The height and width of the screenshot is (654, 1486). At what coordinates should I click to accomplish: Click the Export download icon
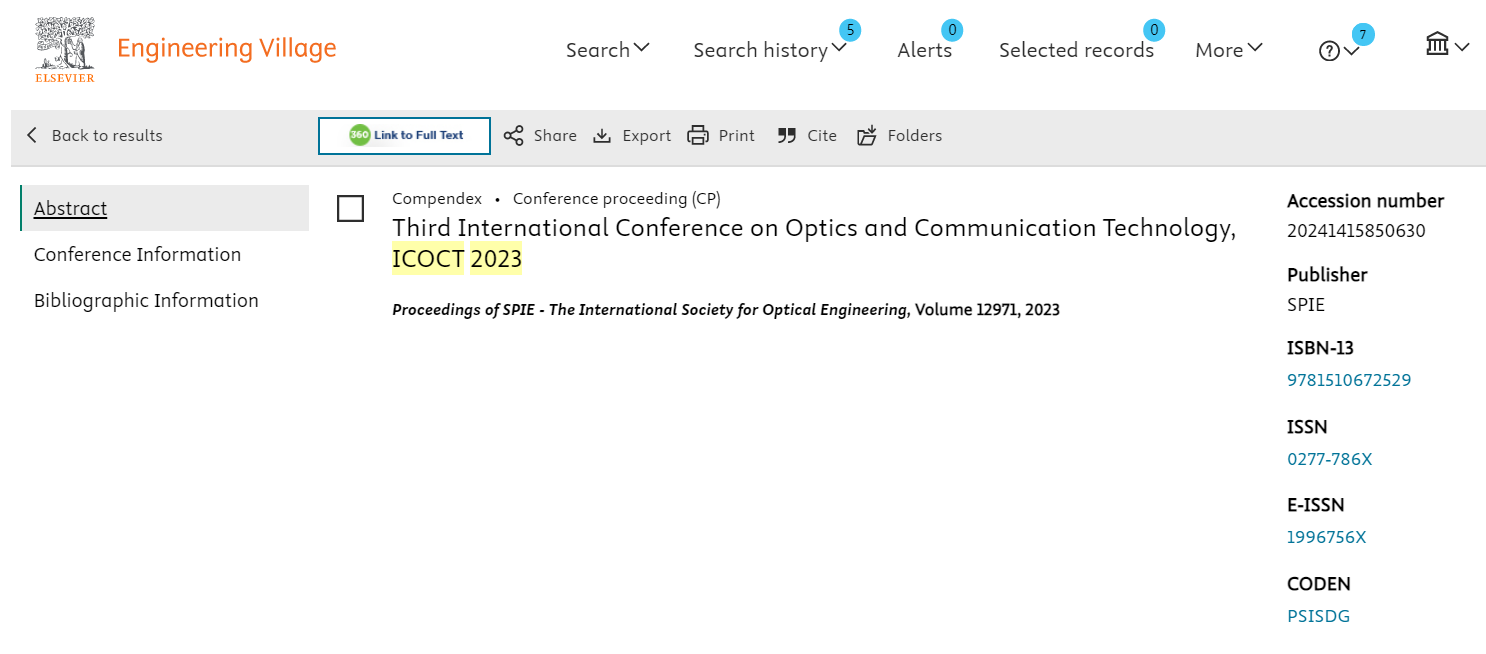tap(602, 135)
